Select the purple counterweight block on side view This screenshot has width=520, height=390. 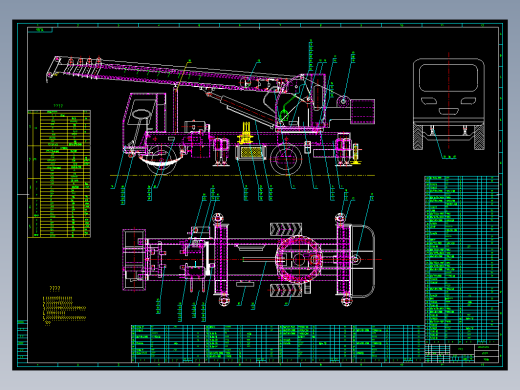pyautogui.click(x=362, y=111)
